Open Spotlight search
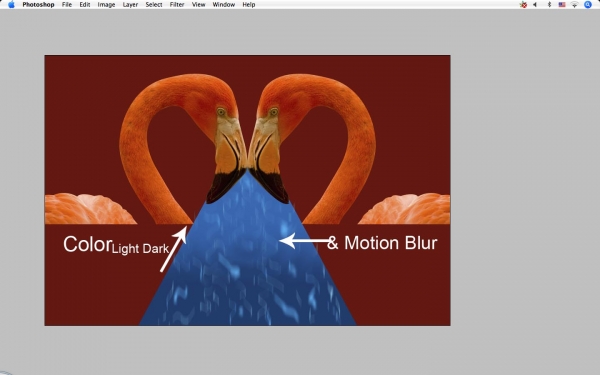 [588, 5]
